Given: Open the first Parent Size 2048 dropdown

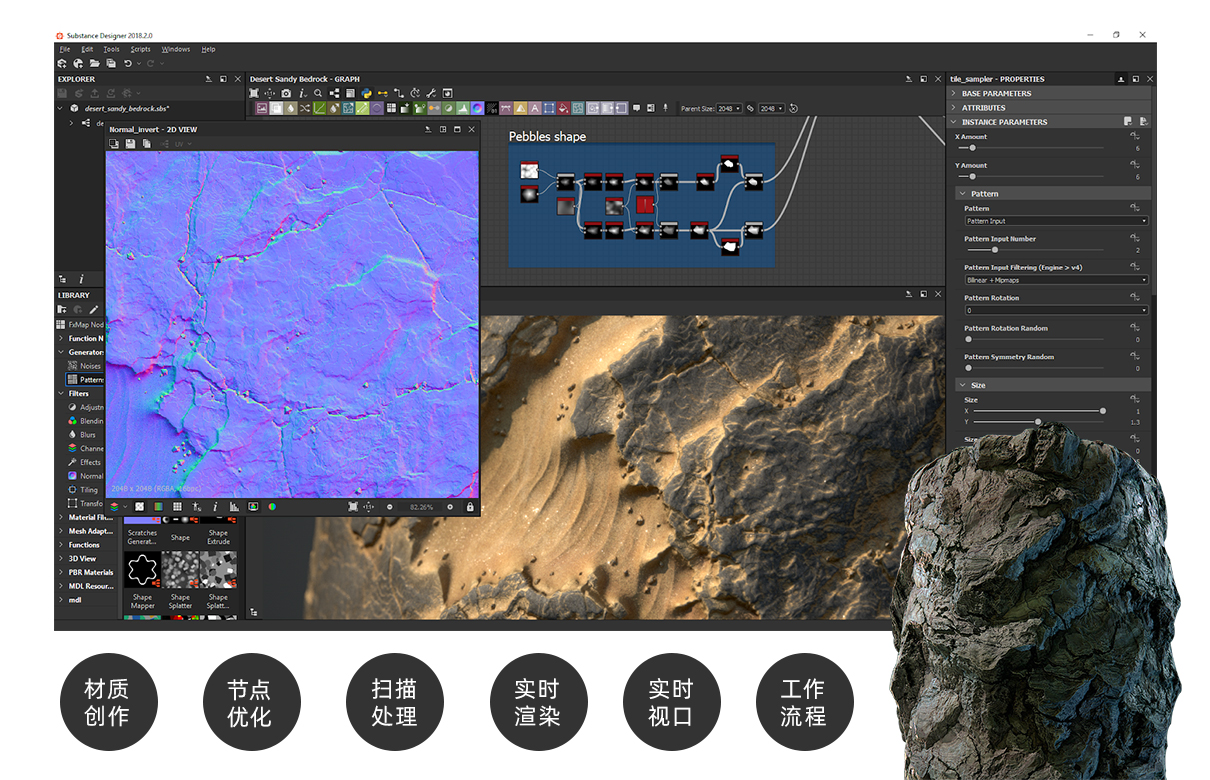Looking at the screenshot, I should (x=729, y=108).
